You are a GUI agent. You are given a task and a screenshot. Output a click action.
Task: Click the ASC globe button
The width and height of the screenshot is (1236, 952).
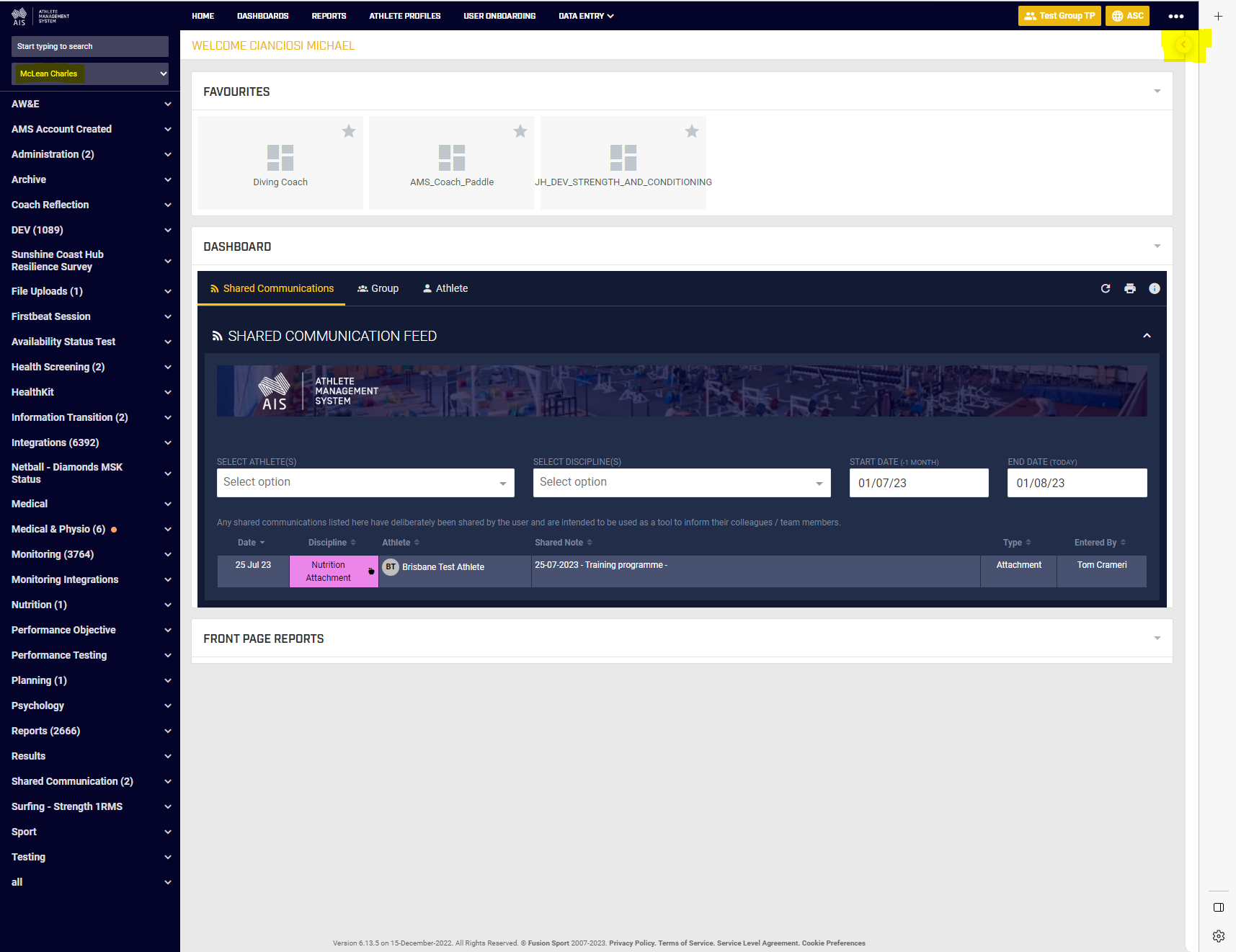[1128, 16]
